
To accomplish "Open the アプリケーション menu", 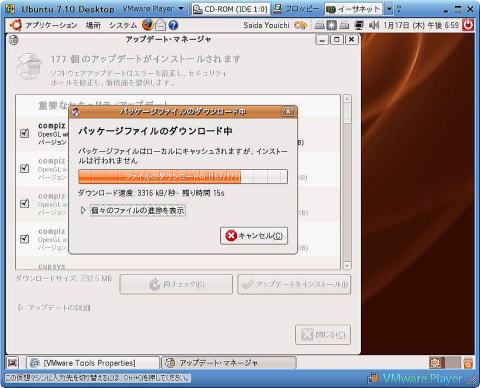I will pyautogui.click(x=51, y=25).
